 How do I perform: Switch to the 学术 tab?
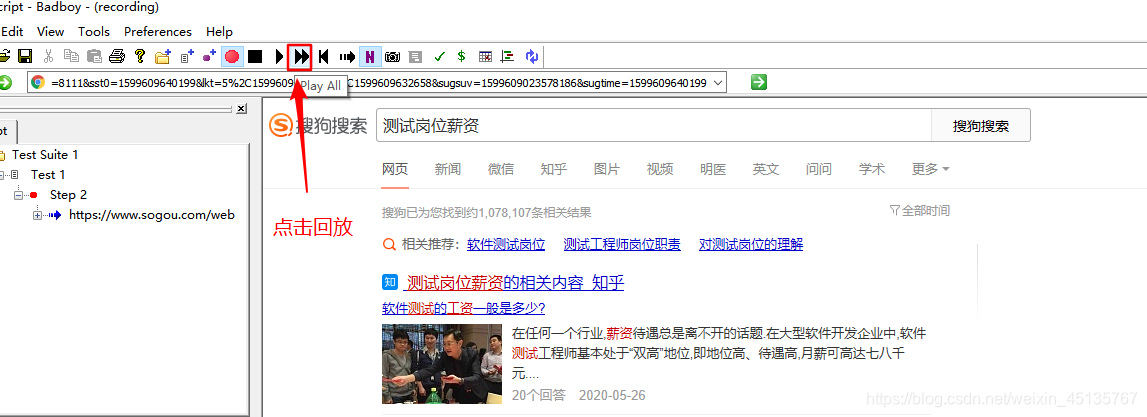pyautogui.click(x=872, y=169)
